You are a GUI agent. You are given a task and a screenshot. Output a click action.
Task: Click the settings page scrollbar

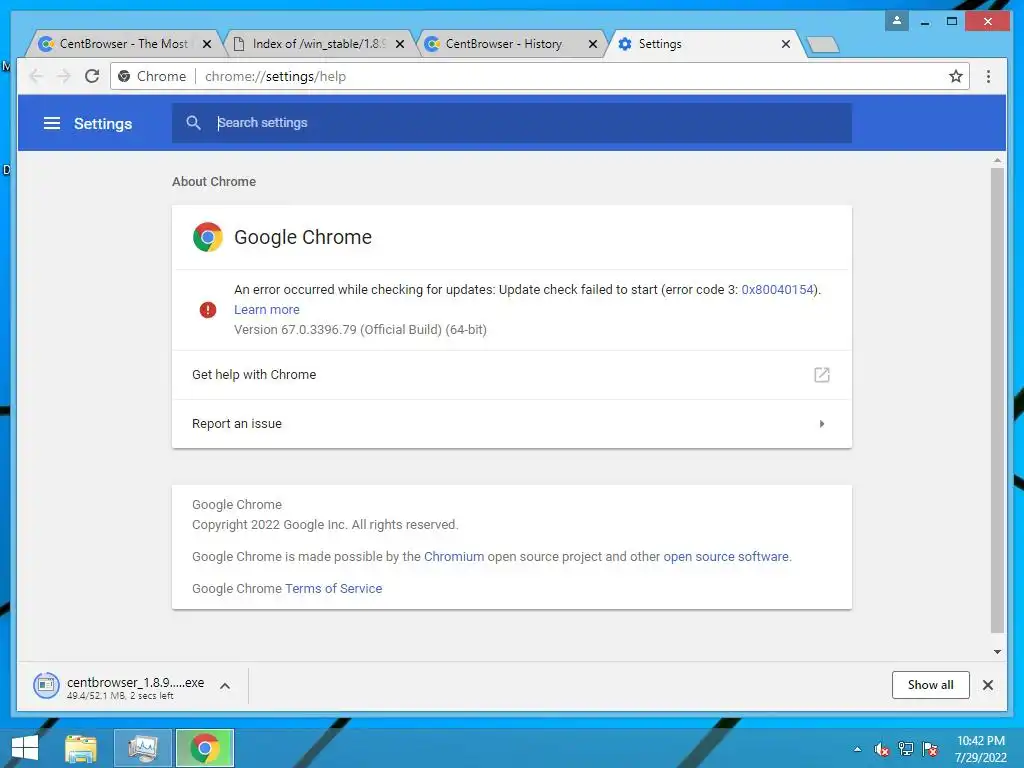tap(997, 400)
